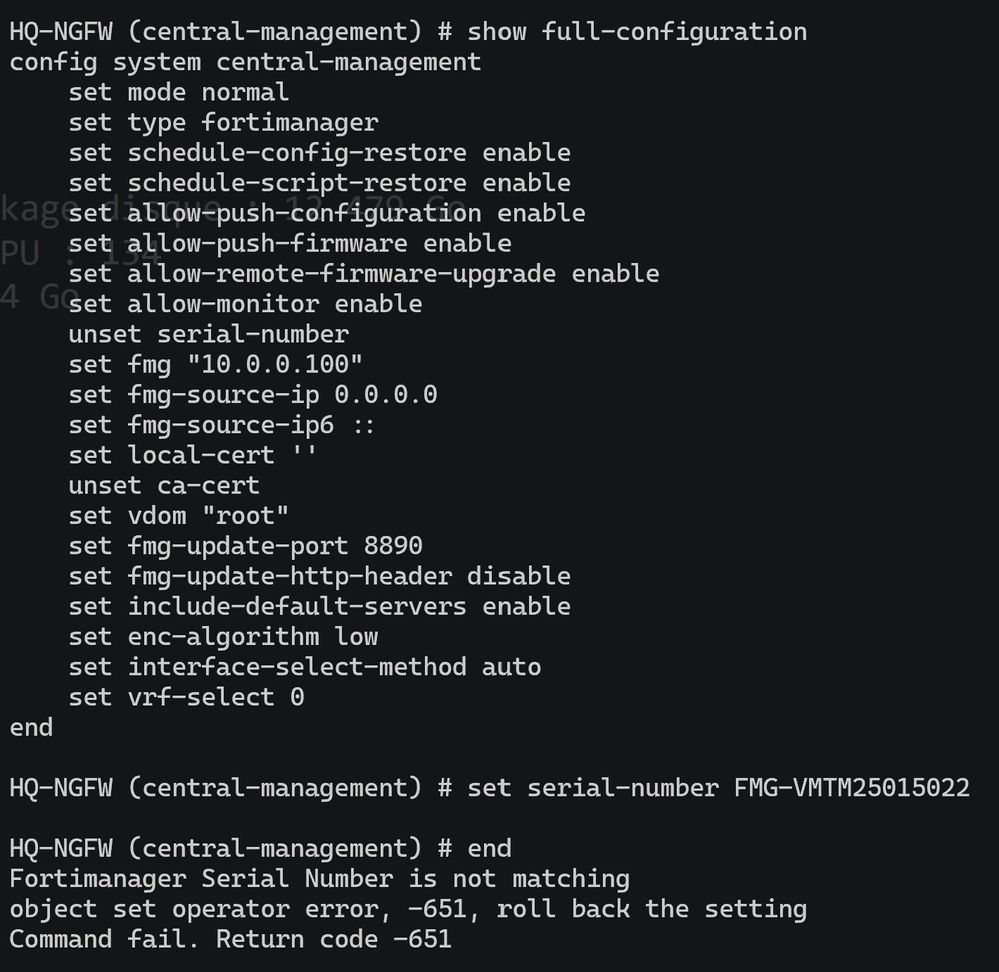
Task: Click the "set vrf-select 0" line
Action: (x=186, y=697)
